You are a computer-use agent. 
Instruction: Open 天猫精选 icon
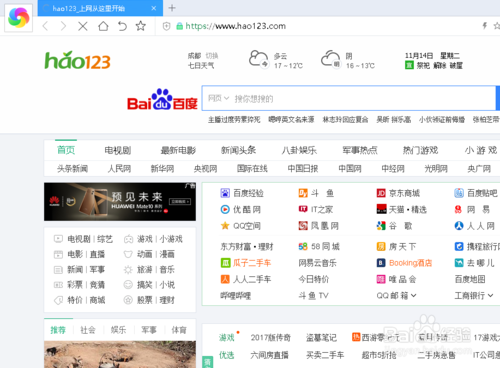(381, 209)
